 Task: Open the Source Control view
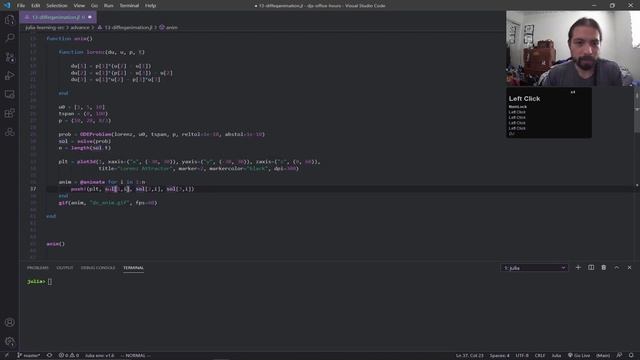(9, 57)
